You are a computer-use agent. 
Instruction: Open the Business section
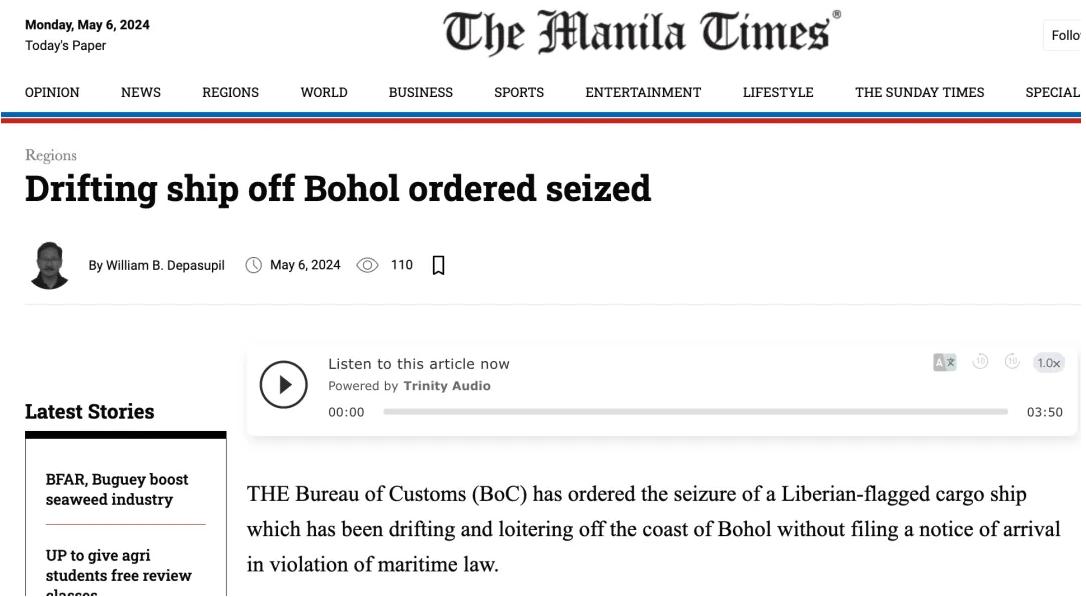(x=420, y=92)
